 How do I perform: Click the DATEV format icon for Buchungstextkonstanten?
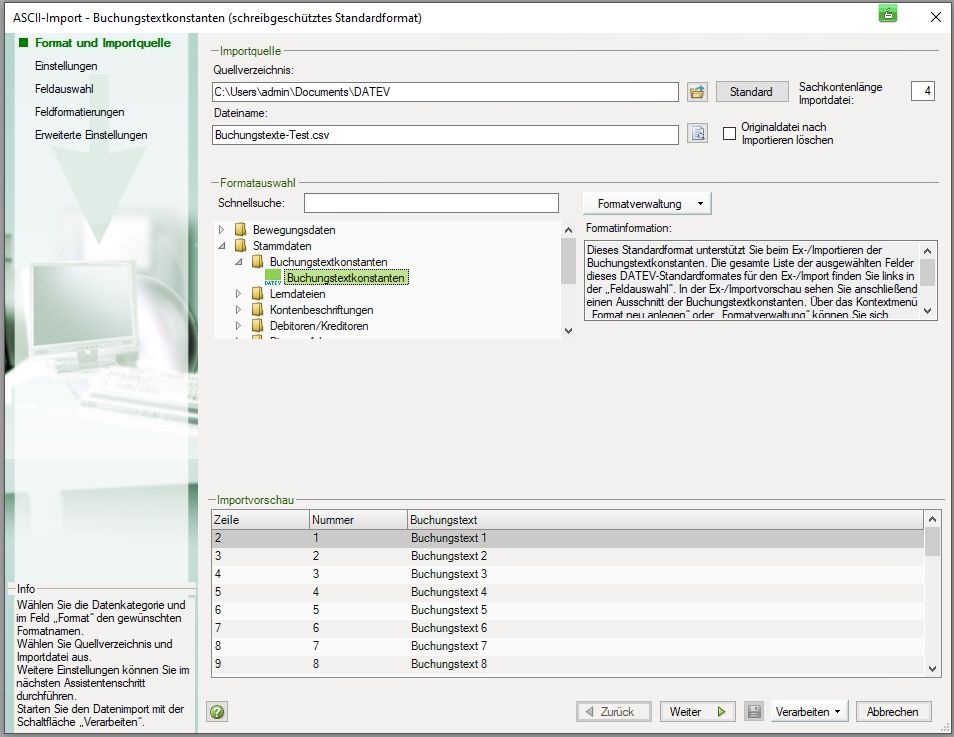coord(273,278)
